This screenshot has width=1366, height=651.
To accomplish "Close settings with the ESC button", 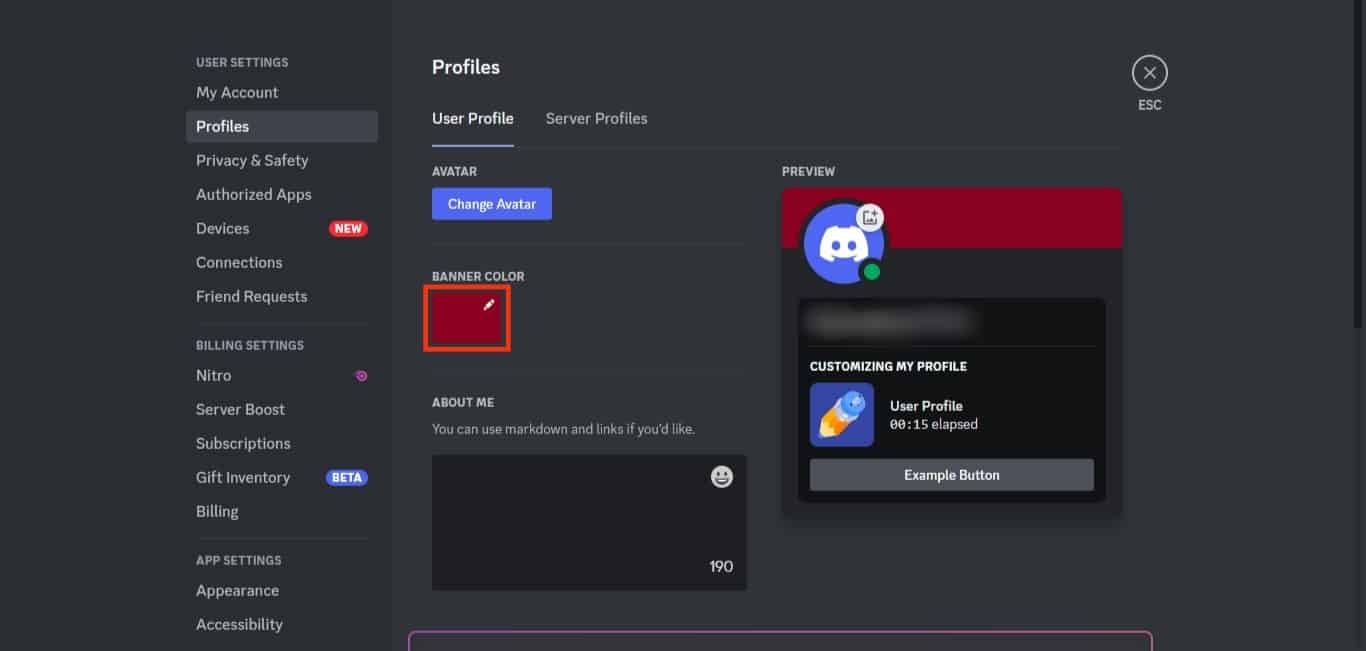I will 1149,72.
